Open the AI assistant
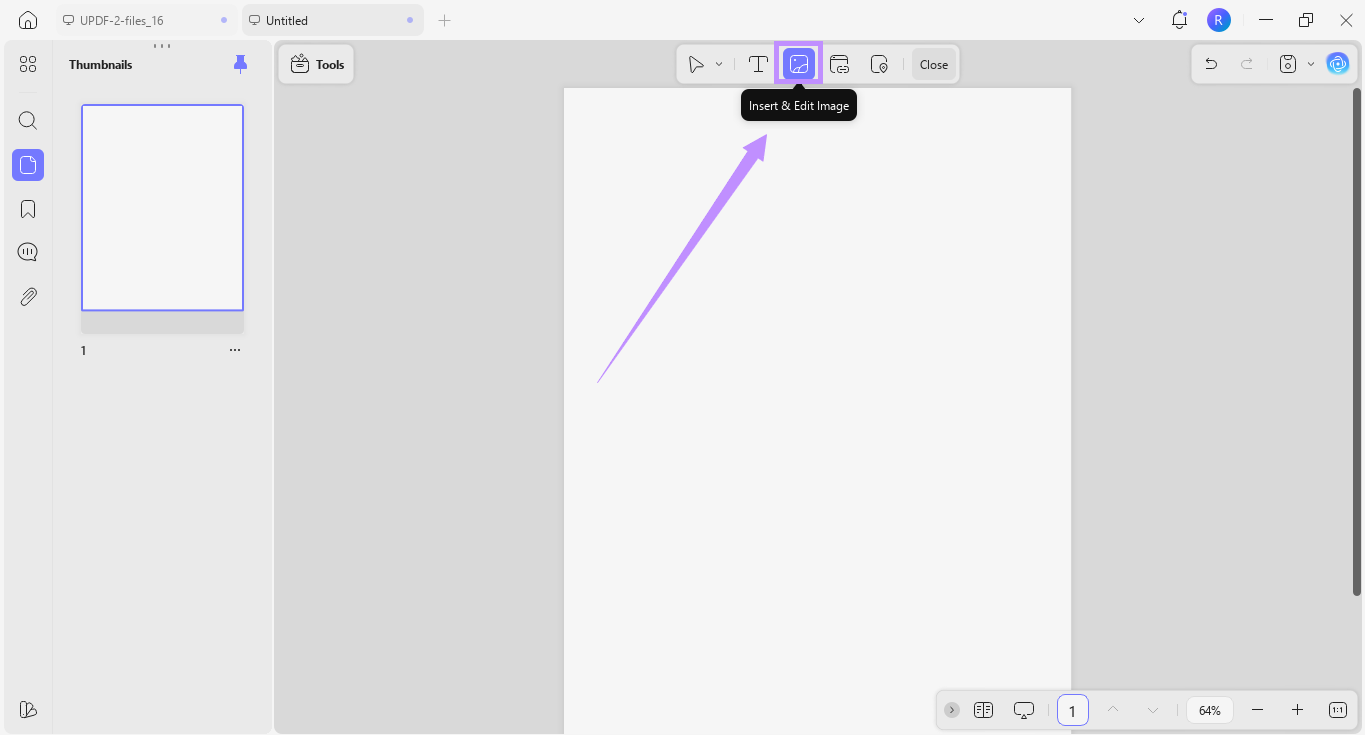The width and height of the screenshot is (1365, 735). coord(1337,63)
